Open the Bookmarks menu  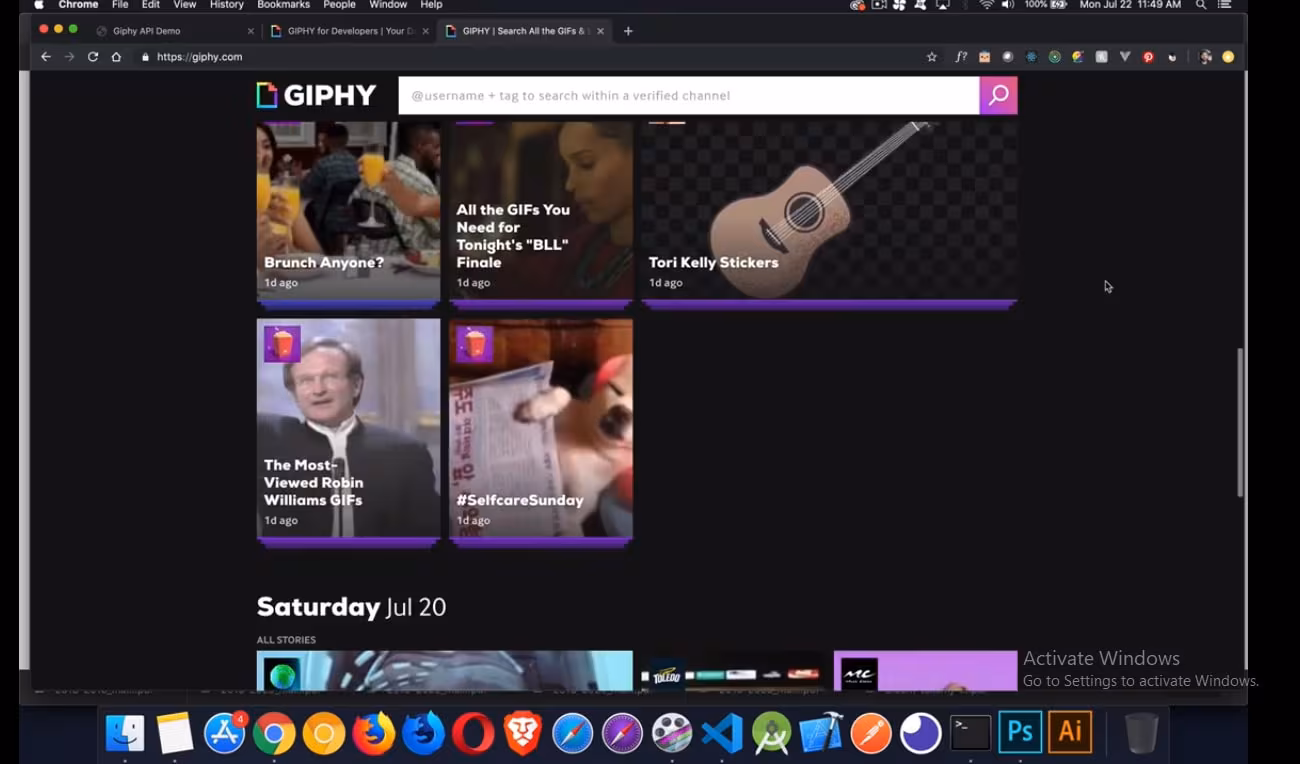pyautogui.click(x=283, y=5)
